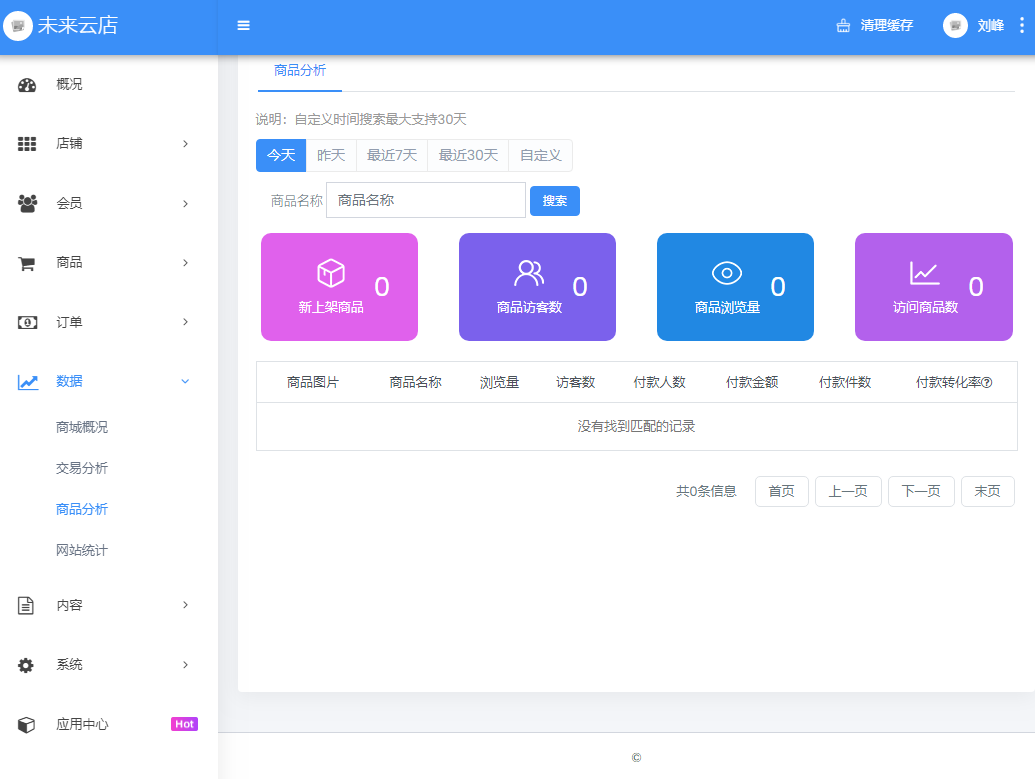Go to 下一页 in pagination
Viewport: 1035px width, 779px height.
(x=921, y=491)
